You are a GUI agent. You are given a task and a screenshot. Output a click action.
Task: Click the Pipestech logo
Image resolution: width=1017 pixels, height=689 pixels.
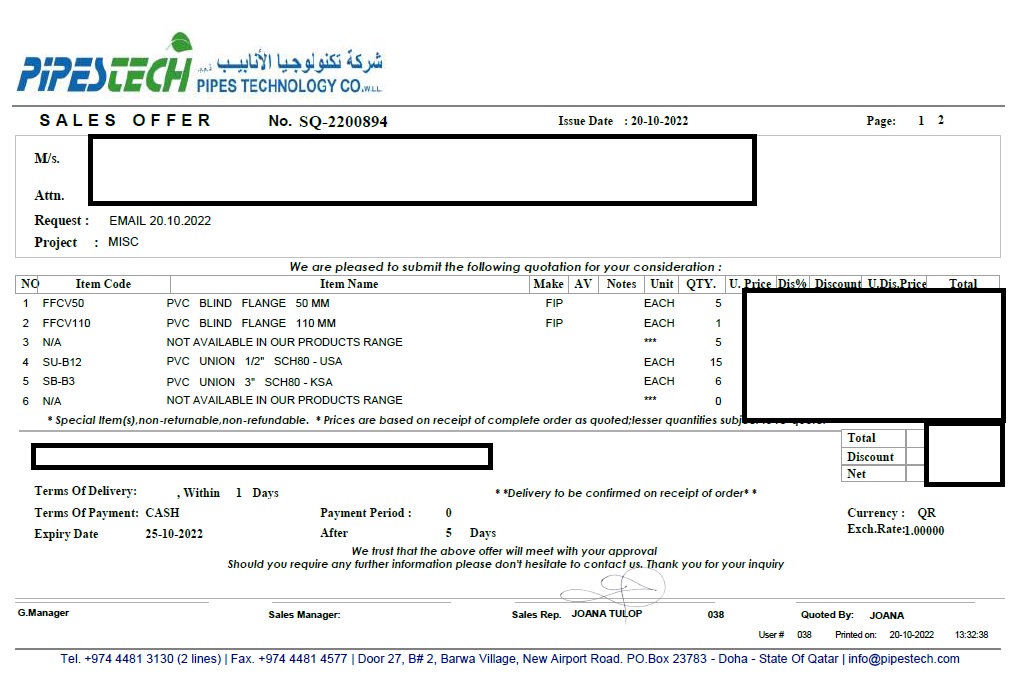tap(105, 63)
